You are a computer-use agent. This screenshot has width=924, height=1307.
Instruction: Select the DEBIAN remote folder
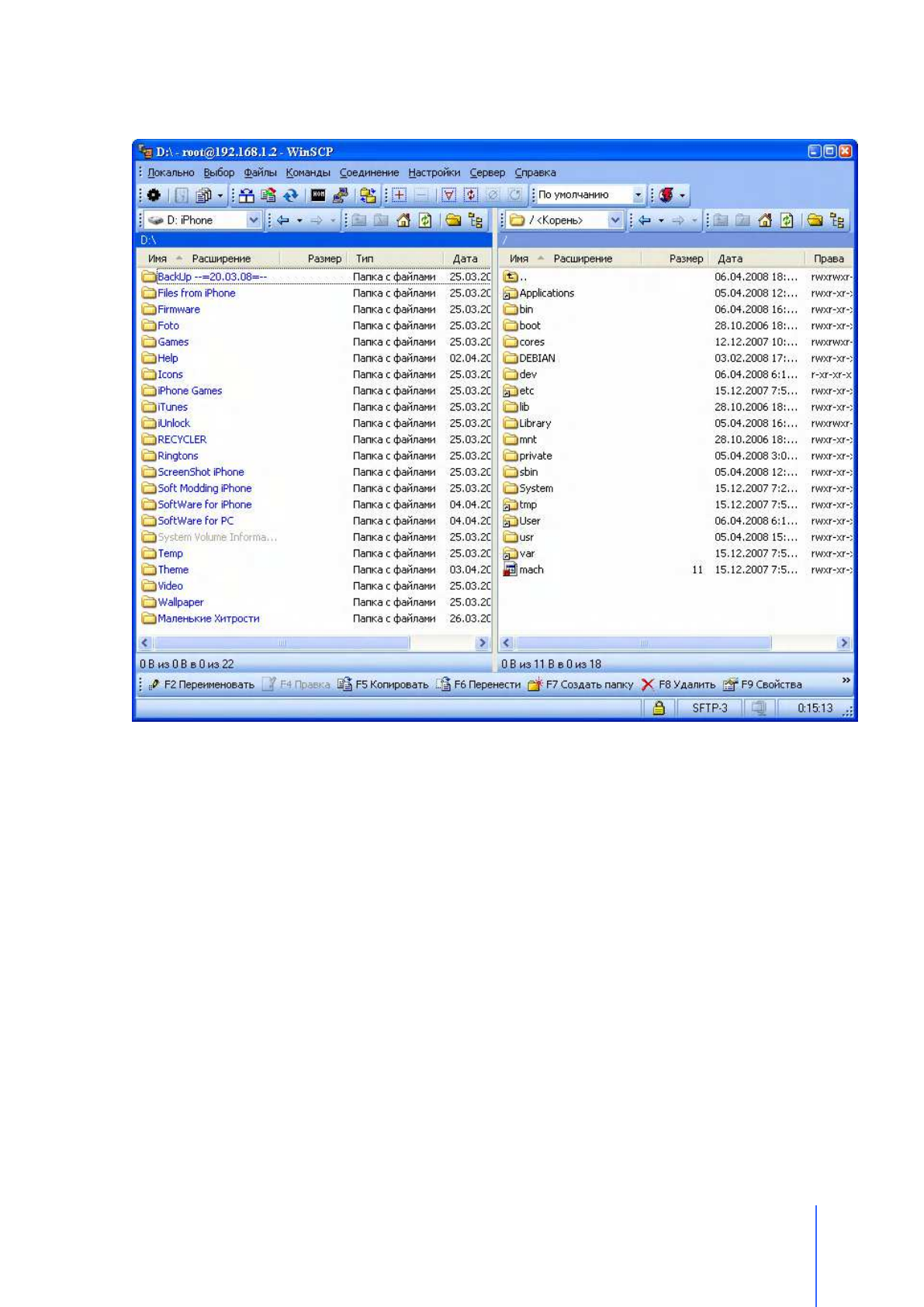point(529,359)
